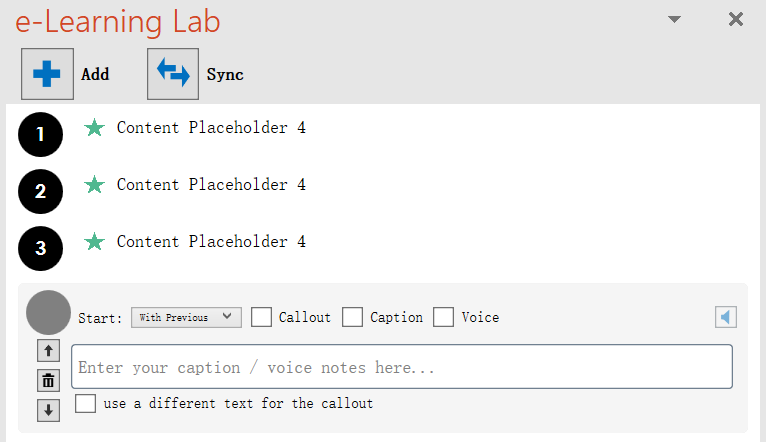Viewport: 766px width, 442px height.
Task: Select the second Content Placeholder 4 item
Action: coord(211,185)
